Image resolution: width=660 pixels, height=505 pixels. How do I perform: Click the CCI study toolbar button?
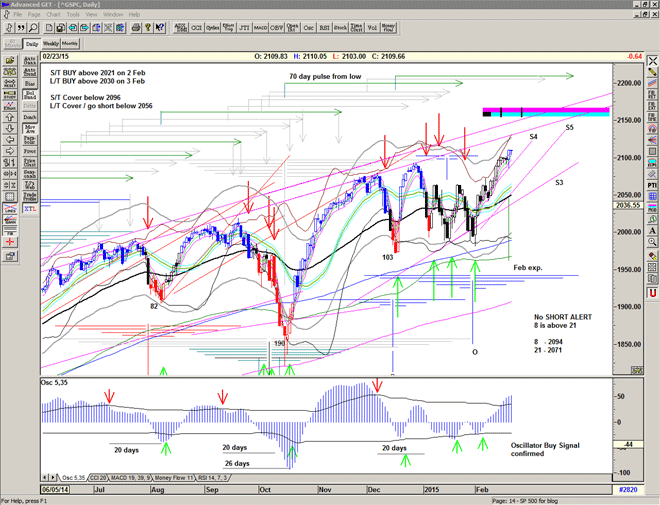(x=195, y=30)
